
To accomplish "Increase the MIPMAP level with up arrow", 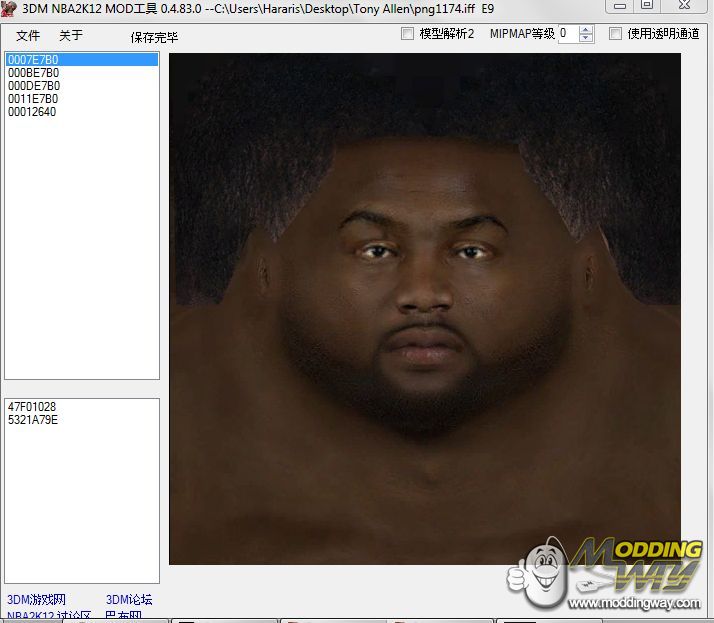I will (586, 29).
